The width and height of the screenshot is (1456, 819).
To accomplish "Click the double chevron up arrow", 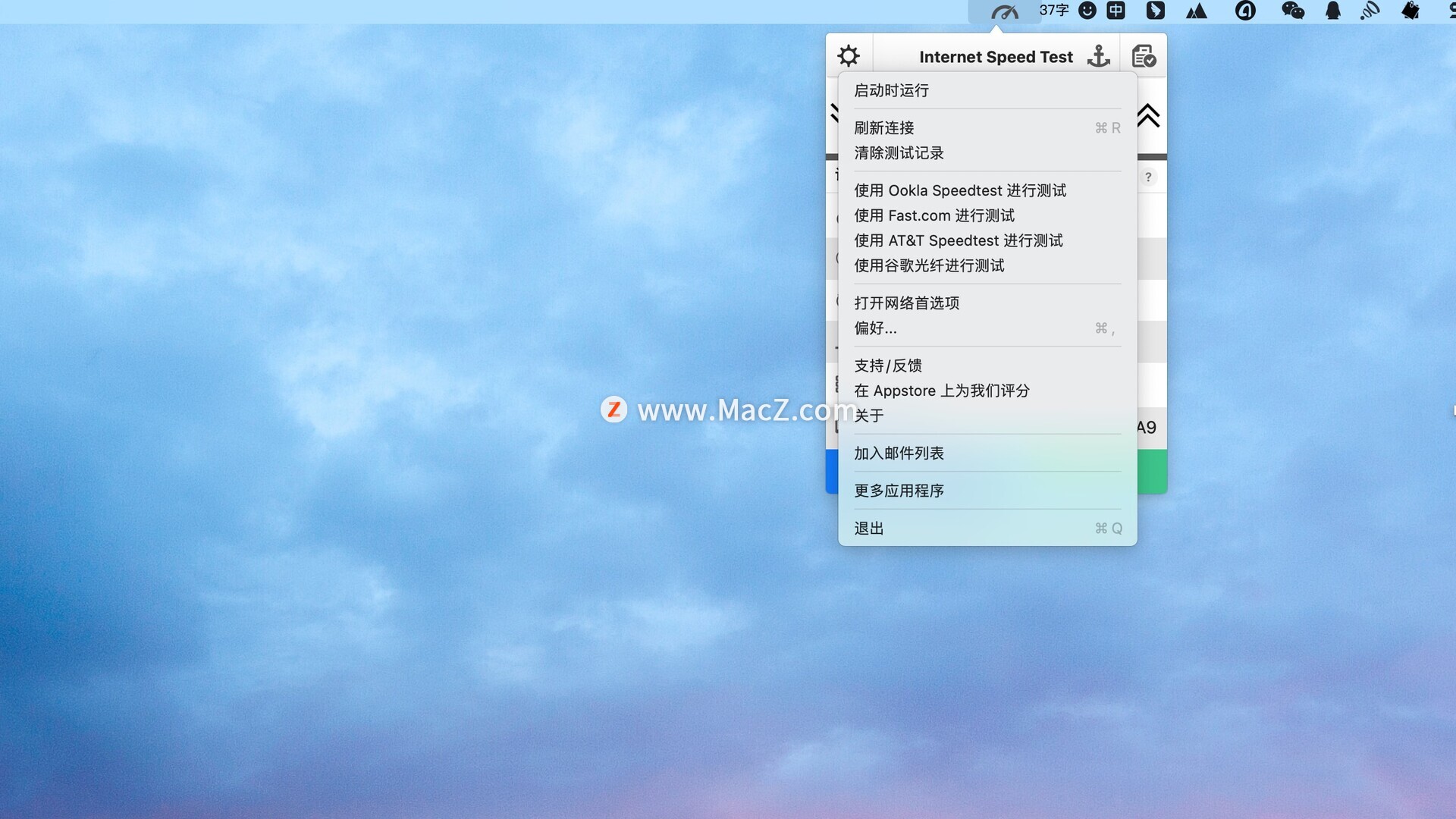I will tap(1148, 115).
